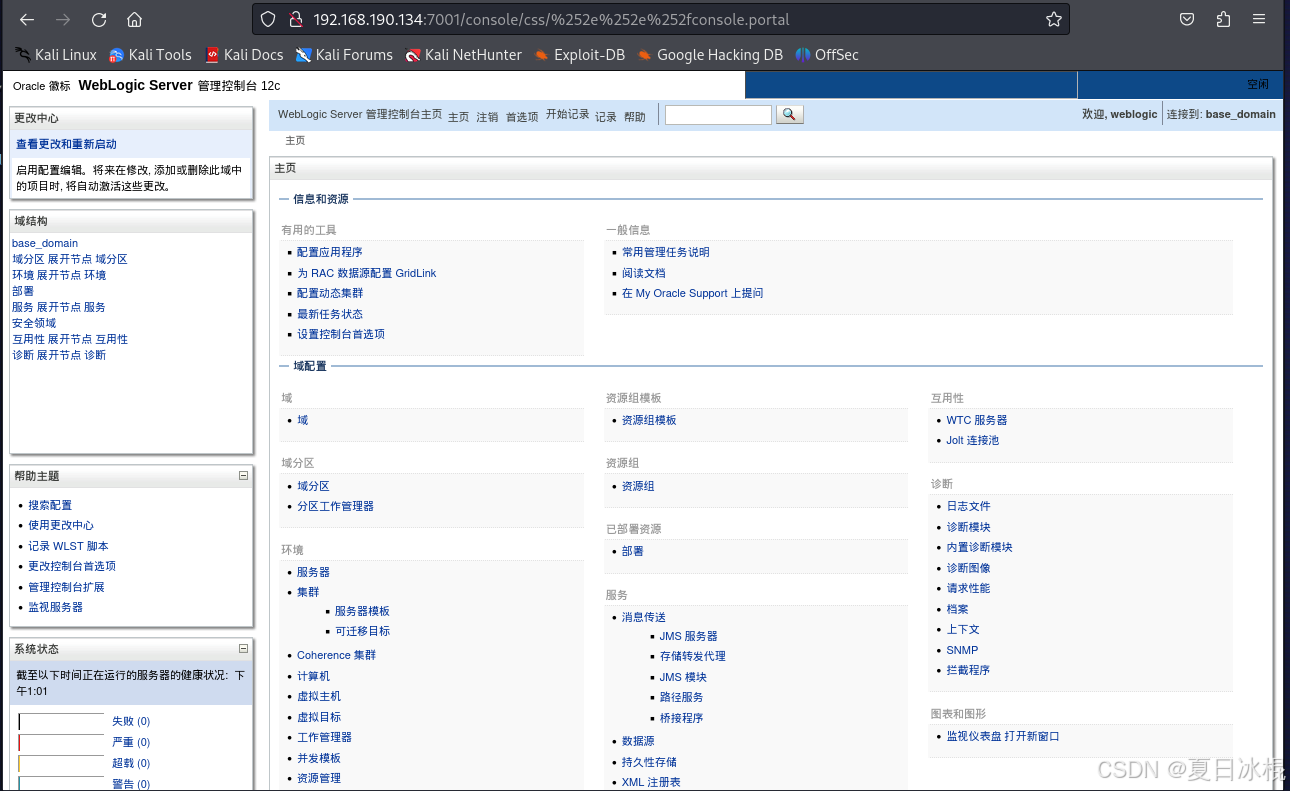1290x791 pixels.
Task: Open the Kali Tools bookmark
Action: [x=150, y=55]
